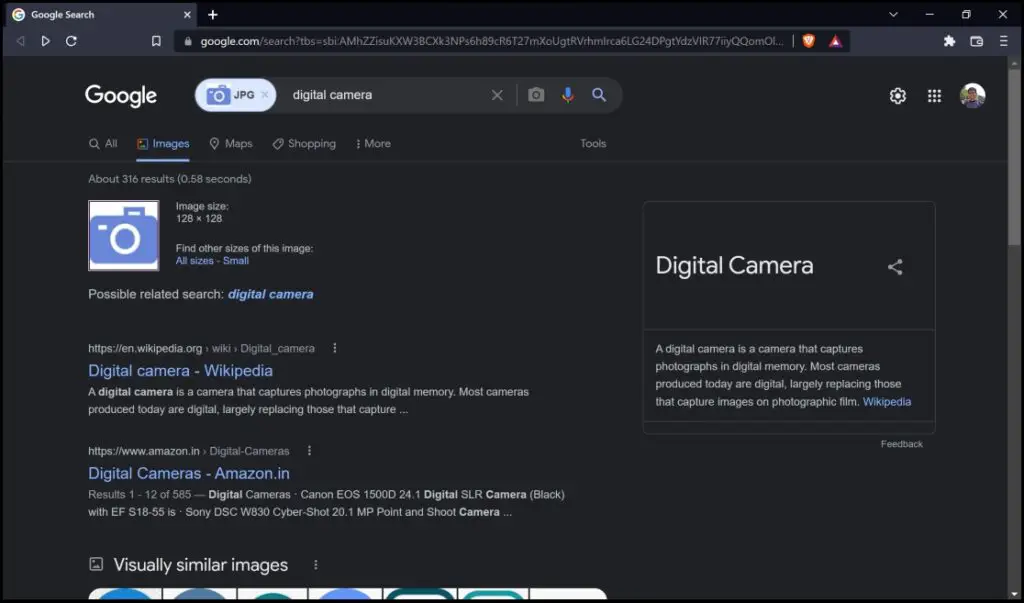Open options for the Amazon.in result

[309, 451]
